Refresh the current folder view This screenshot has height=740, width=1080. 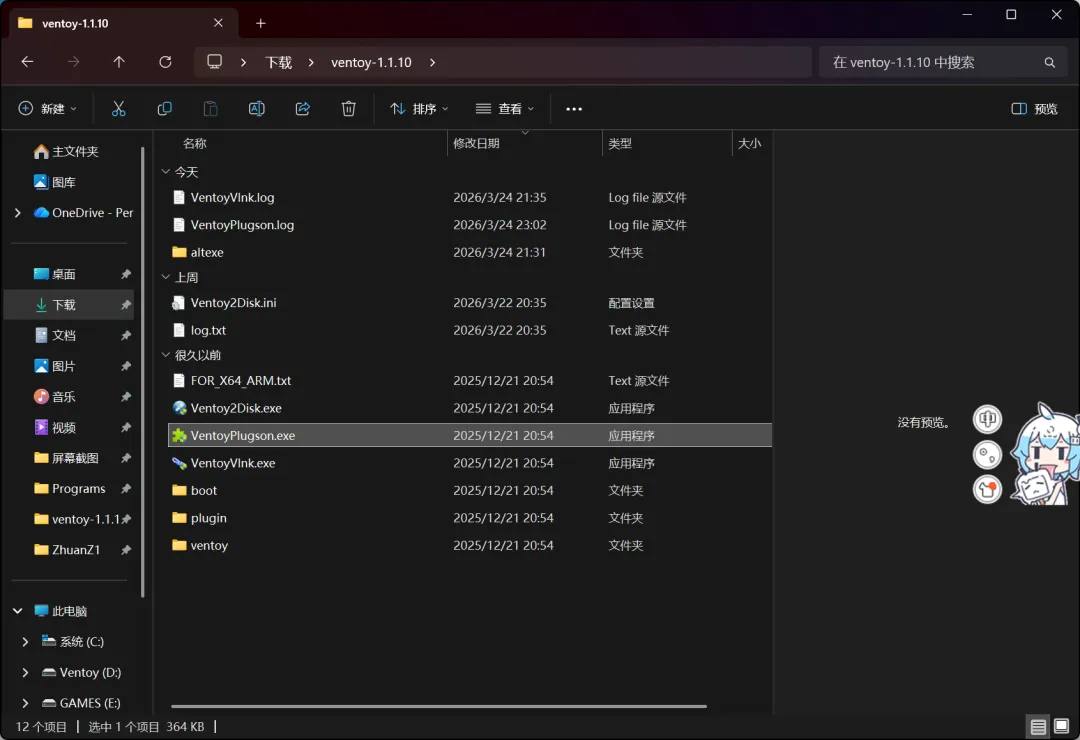(x=165, y=62)
